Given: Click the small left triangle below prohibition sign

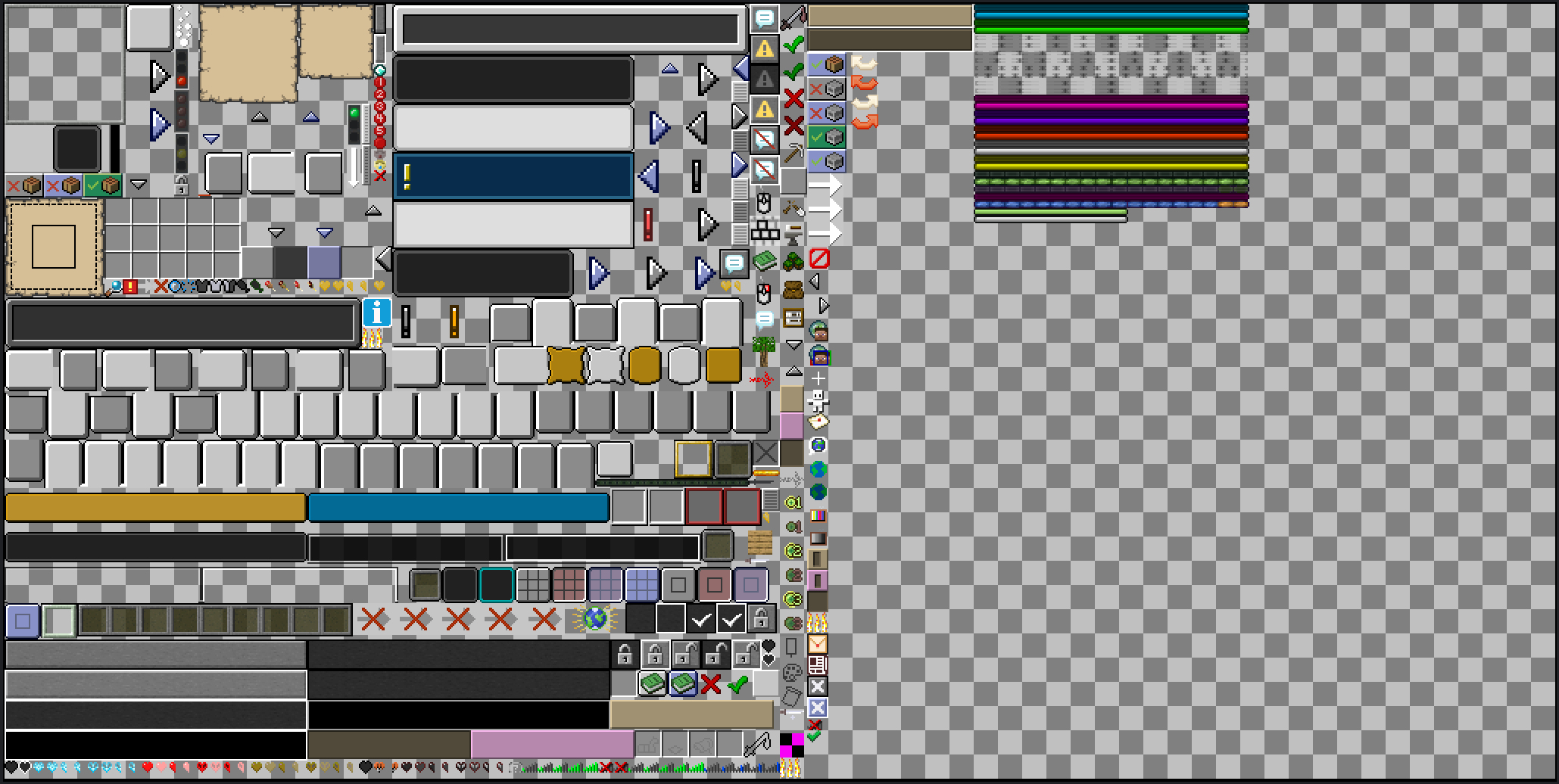Looking at the screenshot, I should [815, 282].
